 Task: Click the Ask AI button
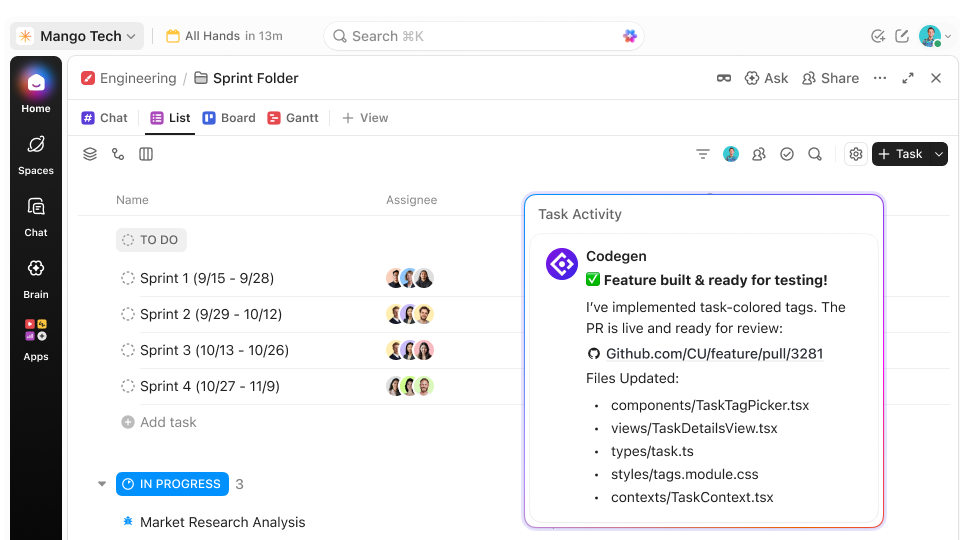[766, 78]
